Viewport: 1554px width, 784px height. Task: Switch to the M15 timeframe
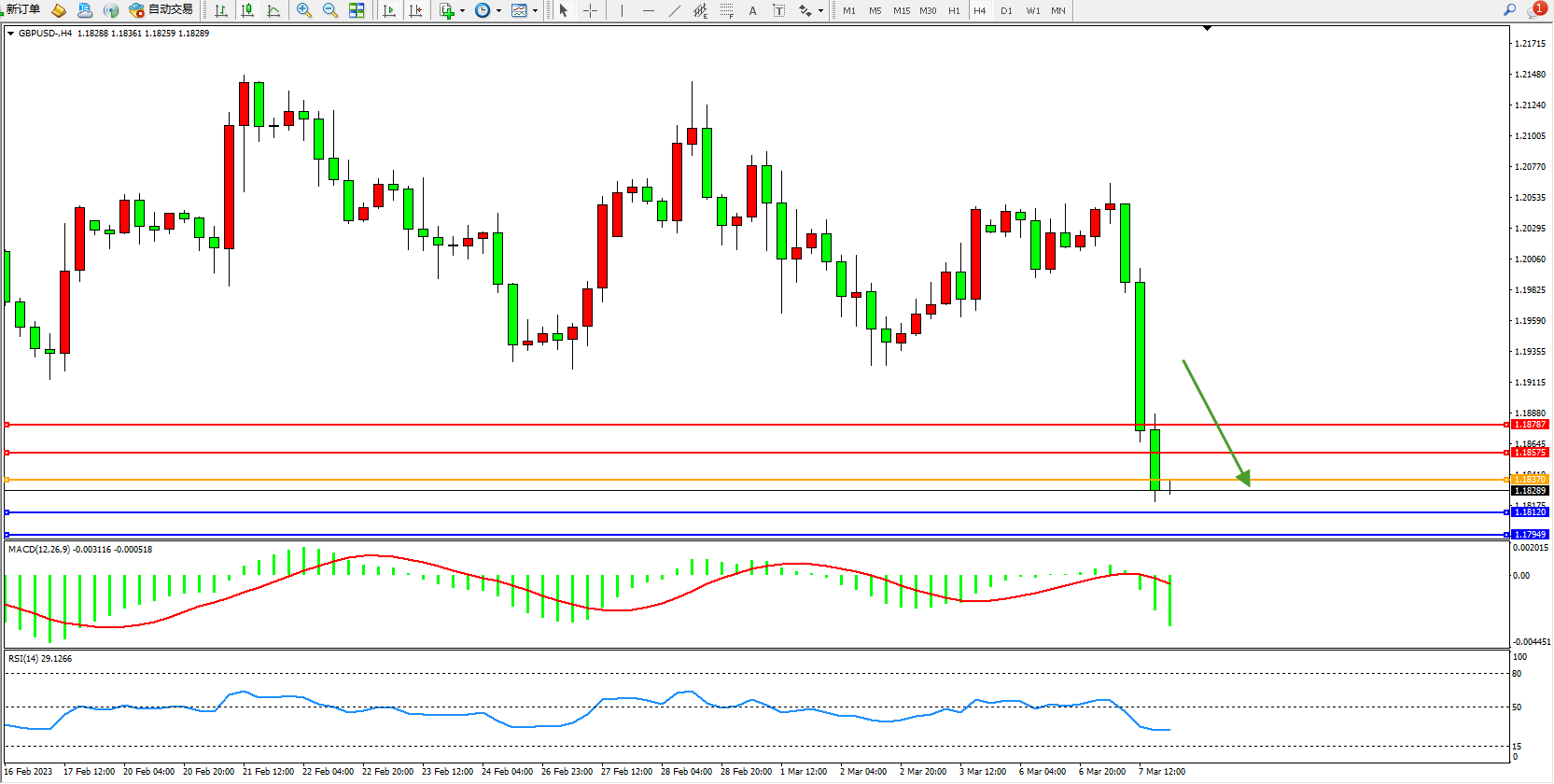click(x=901, y=10)
